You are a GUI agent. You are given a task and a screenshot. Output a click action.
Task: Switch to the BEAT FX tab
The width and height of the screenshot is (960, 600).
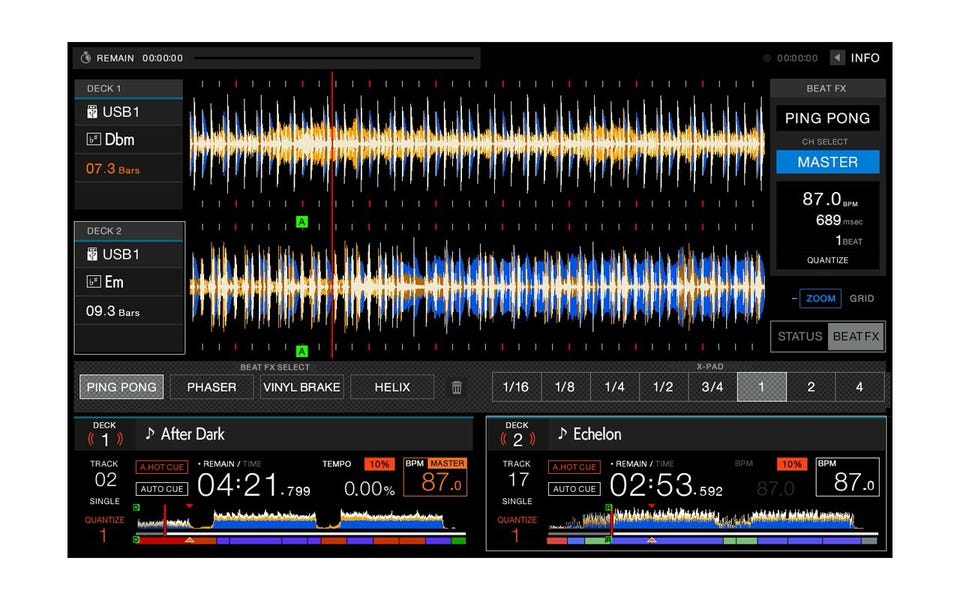point(856,336)
